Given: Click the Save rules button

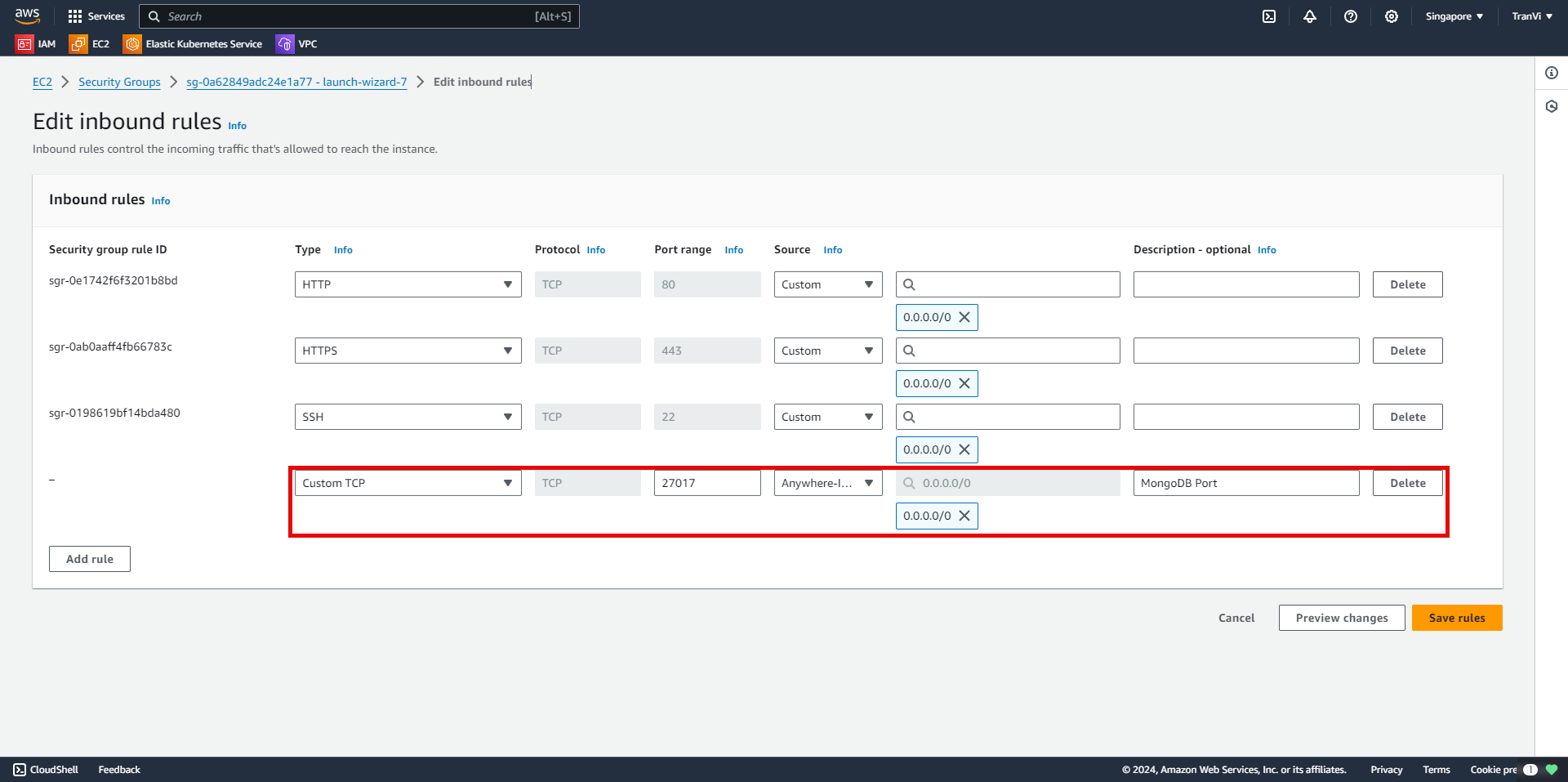Looking at the screenshot, I should [x=1456, y=618].
